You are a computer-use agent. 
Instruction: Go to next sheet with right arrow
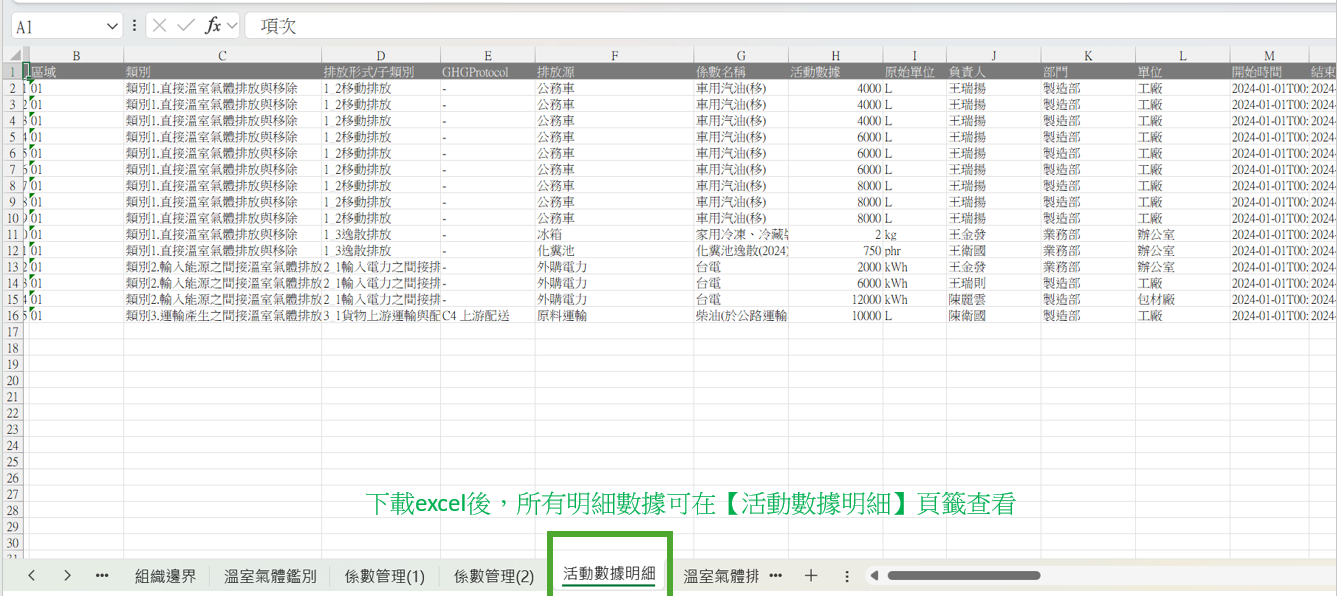click(x=67, y=576)
